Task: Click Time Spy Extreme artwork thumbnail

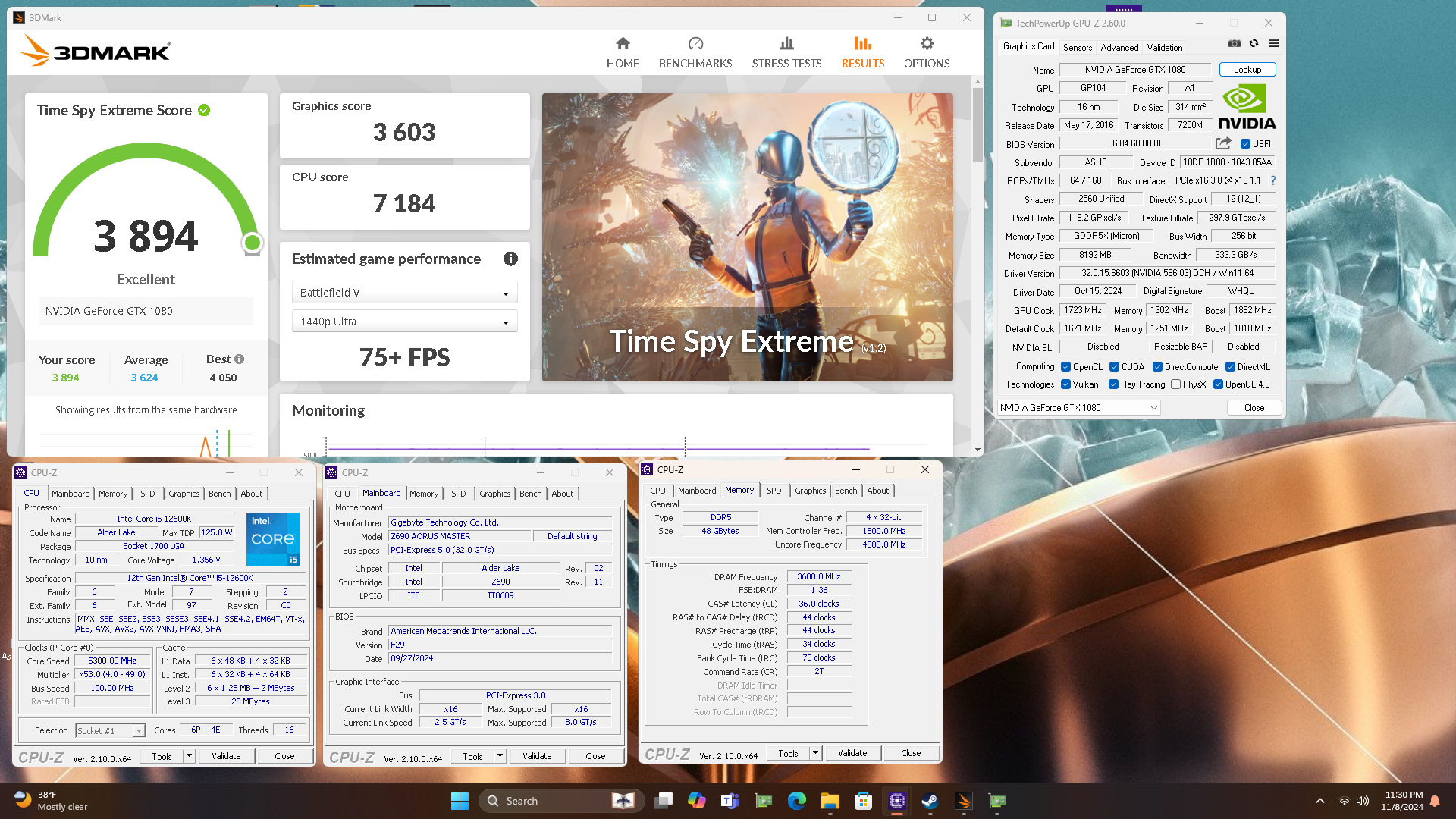Action: click(747, 237)
